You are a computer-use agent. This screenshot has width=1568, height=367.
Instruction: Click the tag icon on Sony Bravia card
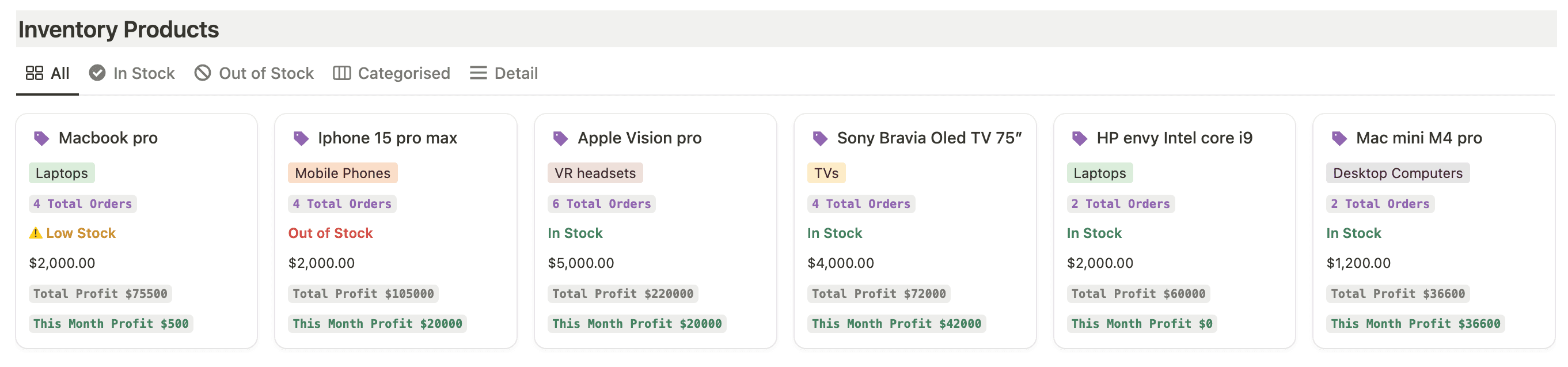[x=819, y=139]
